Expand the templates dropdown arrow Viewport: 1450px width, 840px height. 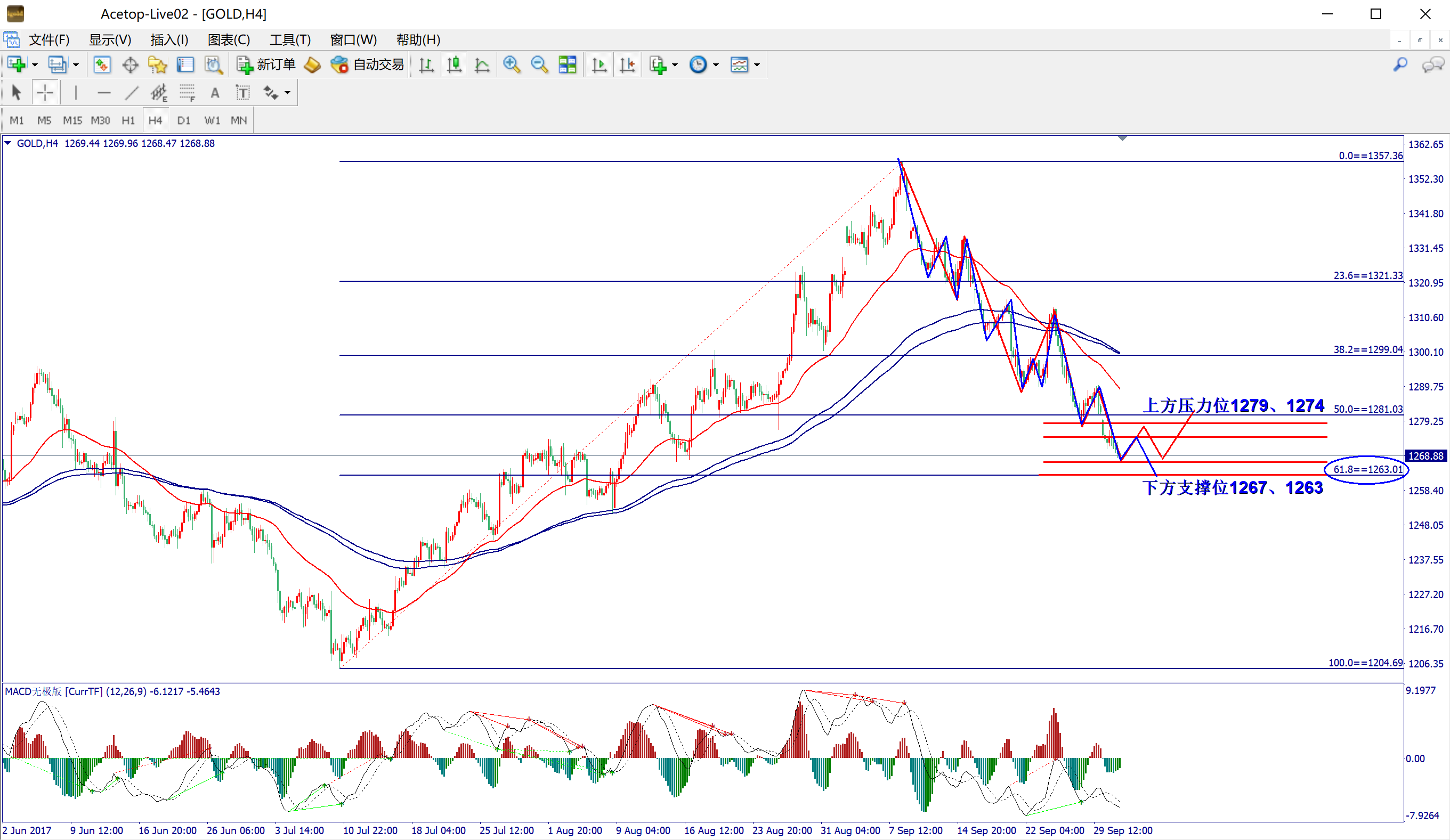point(757,65)
